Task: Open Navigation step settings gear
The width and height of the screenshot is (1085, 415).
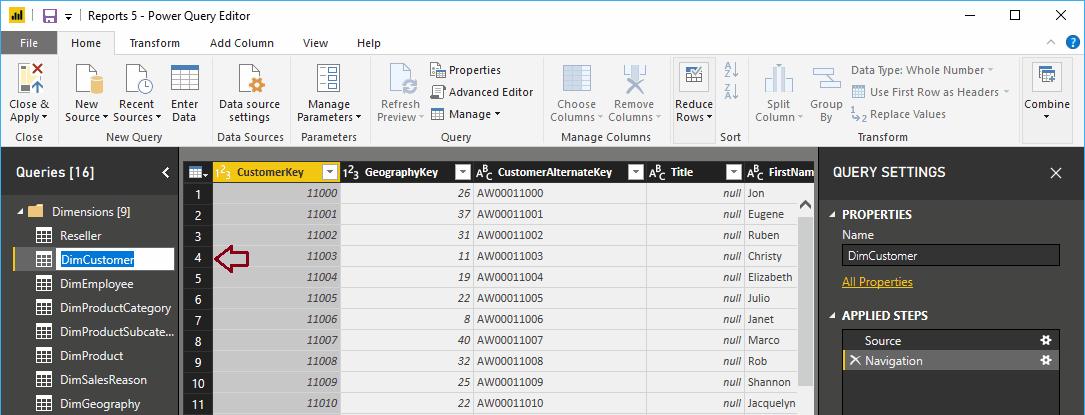Action: coord(1046,360)
